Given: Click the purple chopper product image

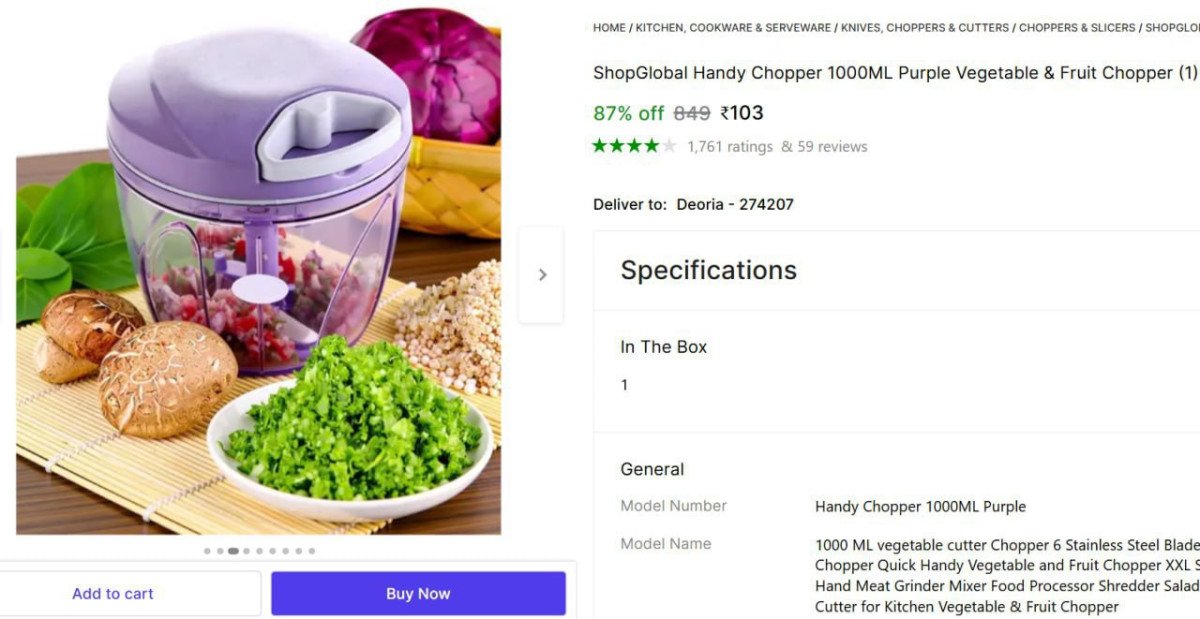Looking at the screenshot, I should click(258, 275).
